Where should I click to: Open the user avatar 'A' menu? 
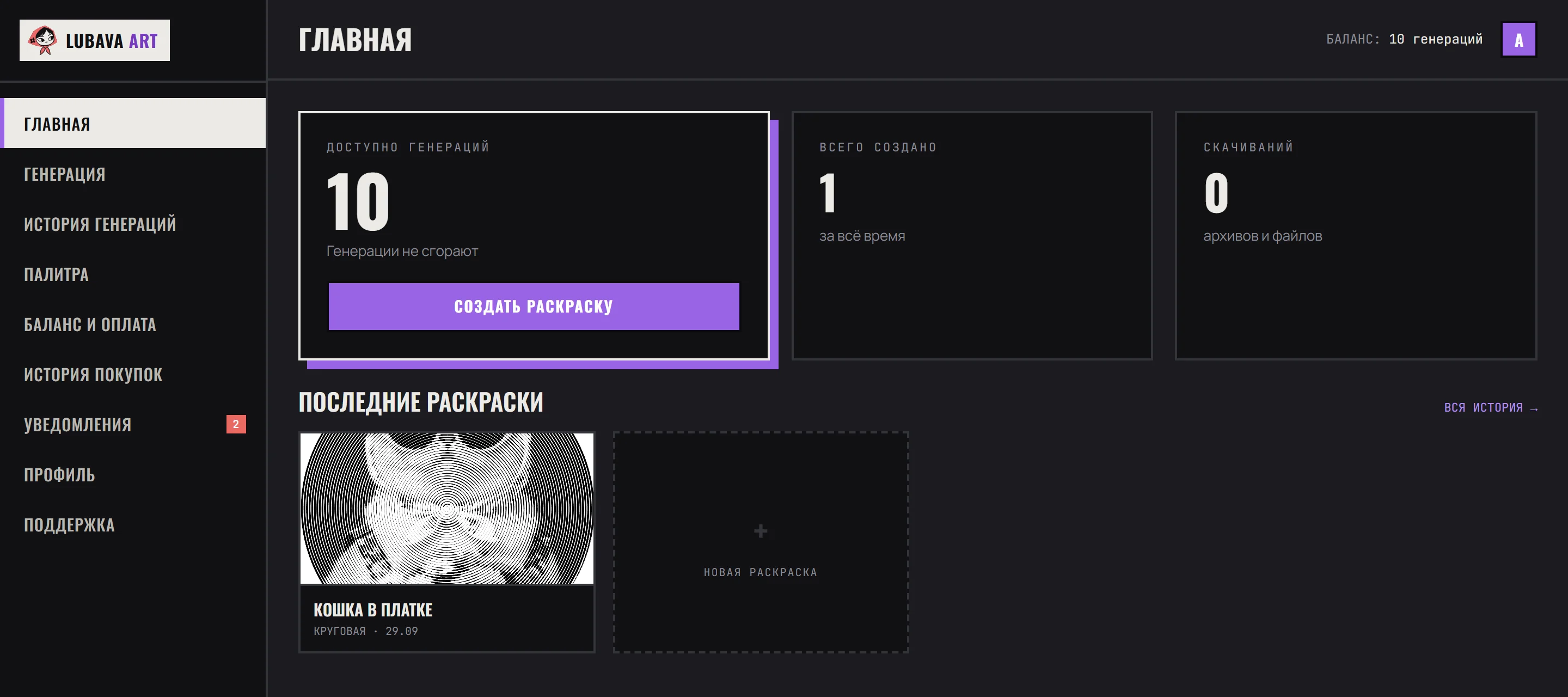coord(1518,40)
